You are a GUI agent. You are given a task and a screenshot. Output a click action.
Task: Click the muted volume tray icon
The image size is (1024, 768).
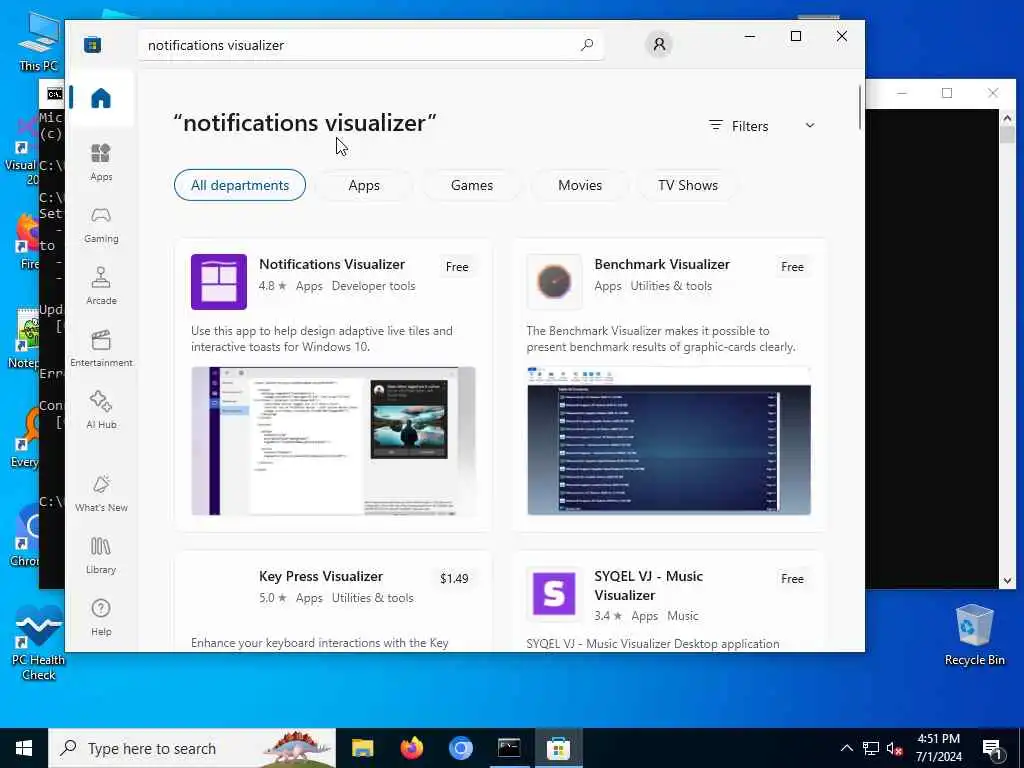pyautogui.click(x=894, y=748)
